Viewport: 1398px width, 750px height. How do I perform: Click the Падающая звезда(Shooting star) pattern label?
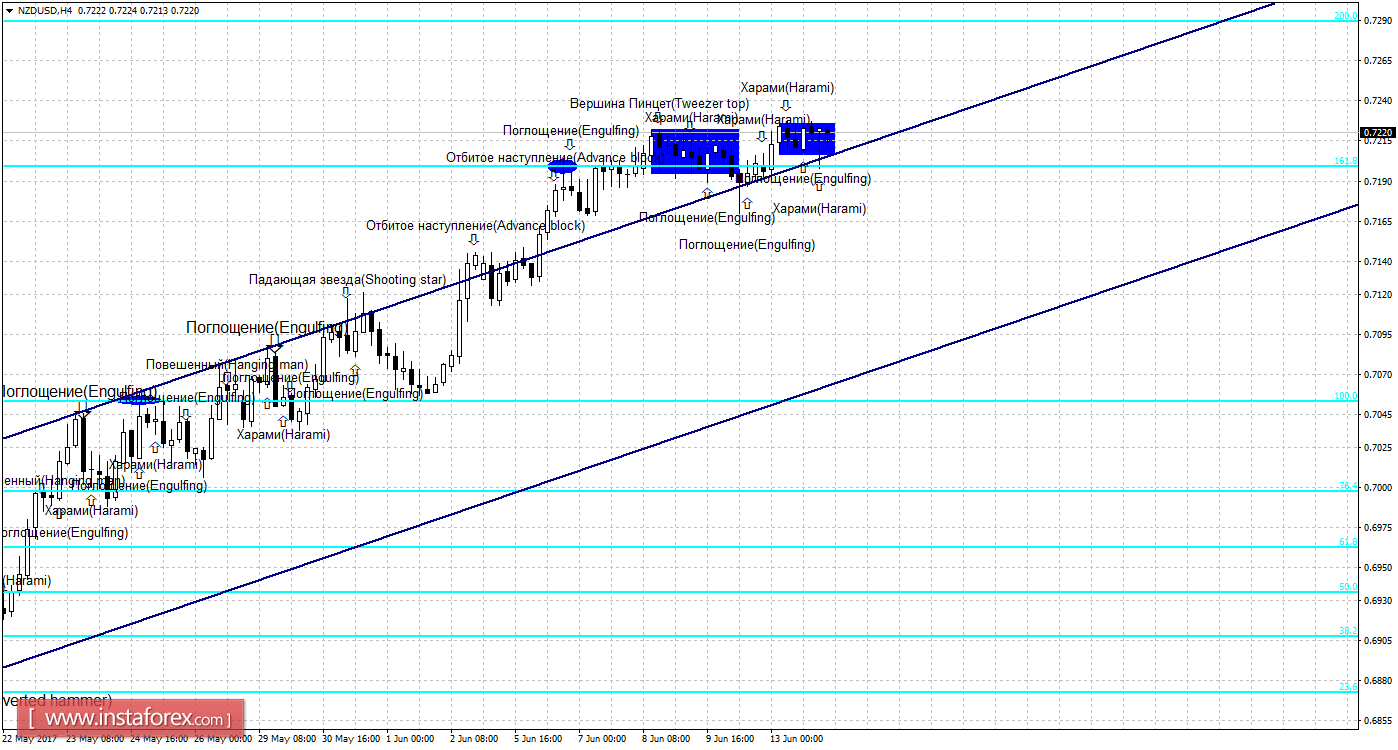click(347, 279)
